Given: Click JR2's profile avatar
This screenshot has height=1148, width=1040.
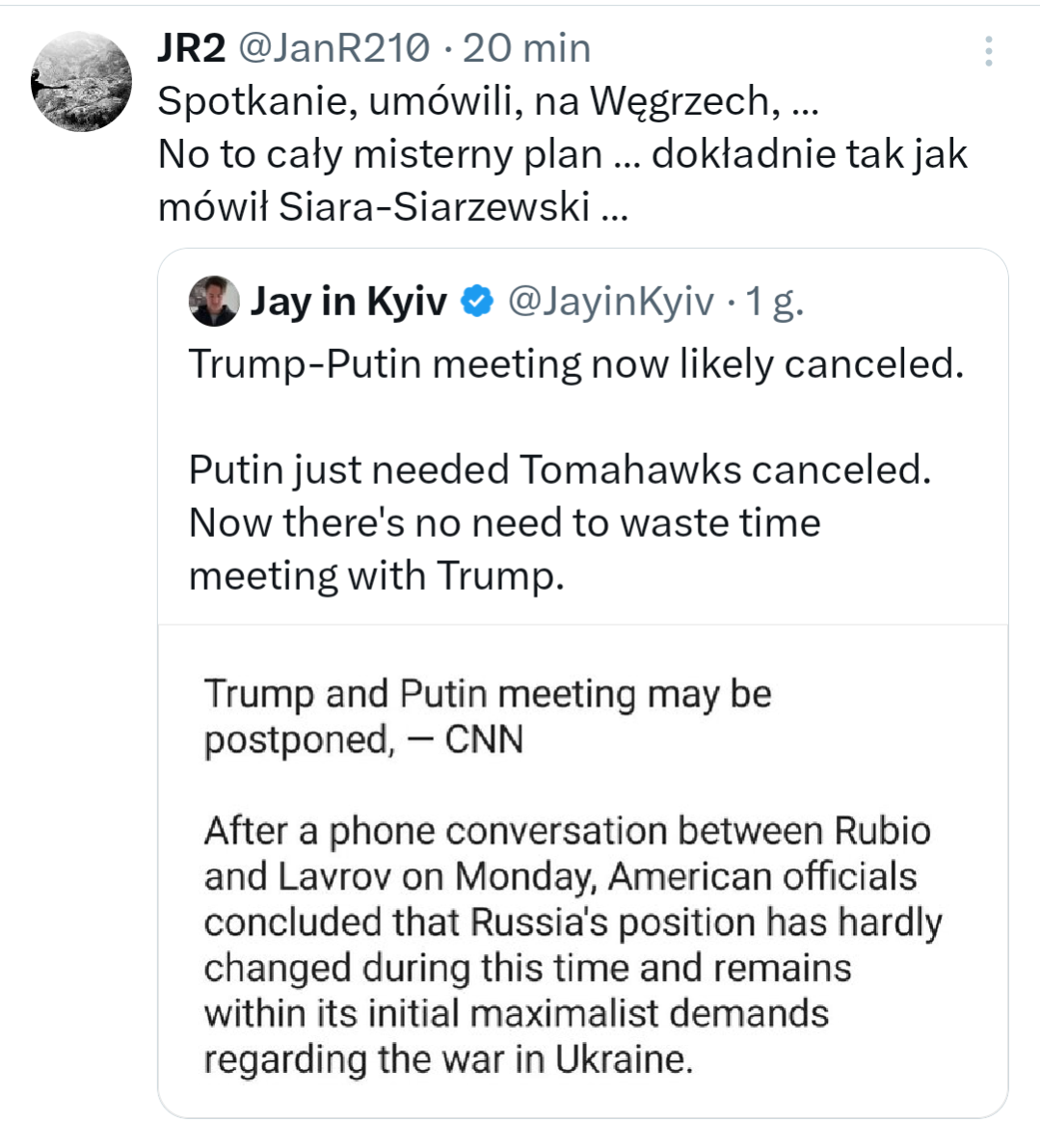Looking at the screenshot, I should coord(82,82).
